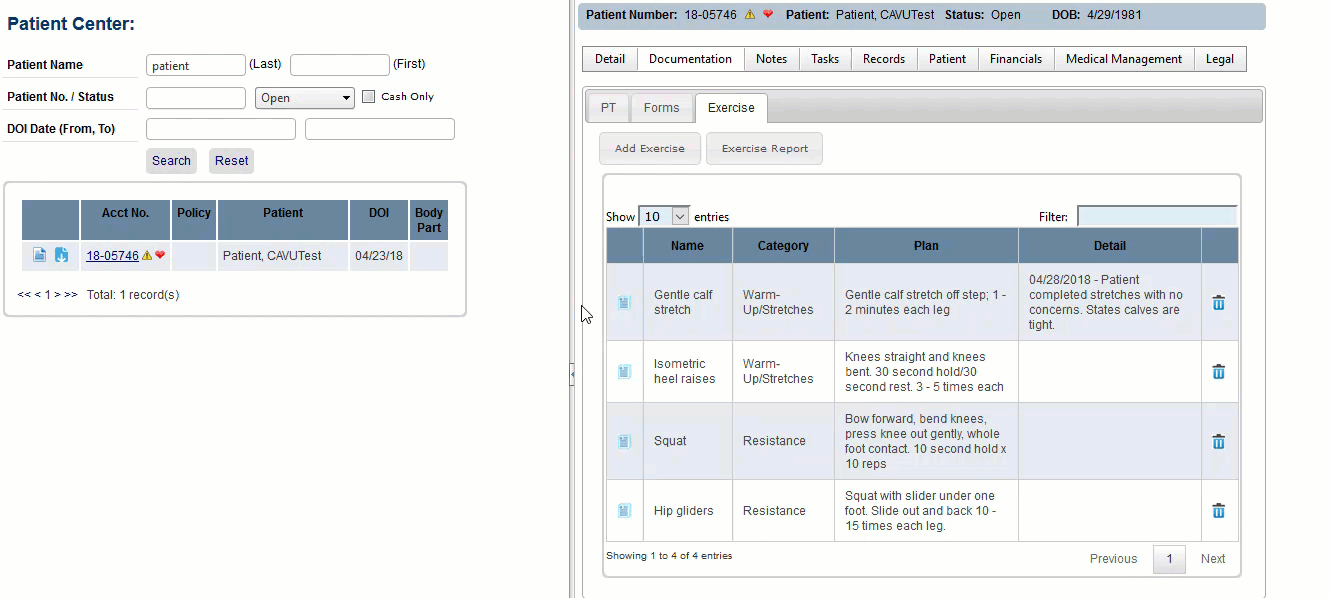Viewport: 1330px width, 598px height.
Task: Open the Medical Management tab
Action: (x=1124, y=59)
